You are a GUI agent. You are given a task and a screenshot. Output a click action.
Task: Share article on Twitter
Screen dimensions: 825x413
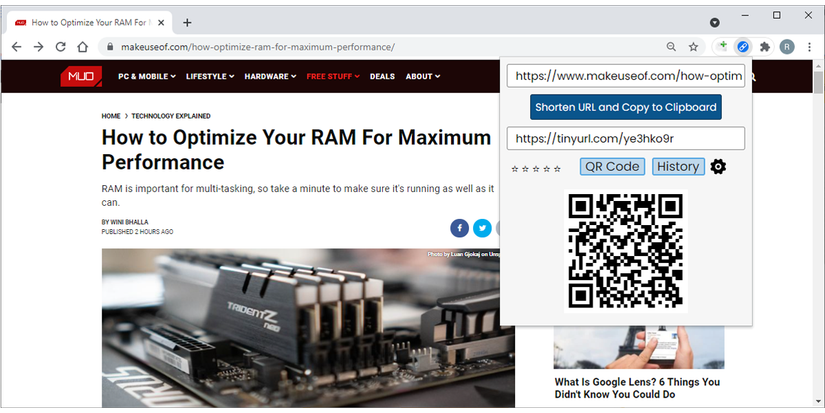coord(482,228)
